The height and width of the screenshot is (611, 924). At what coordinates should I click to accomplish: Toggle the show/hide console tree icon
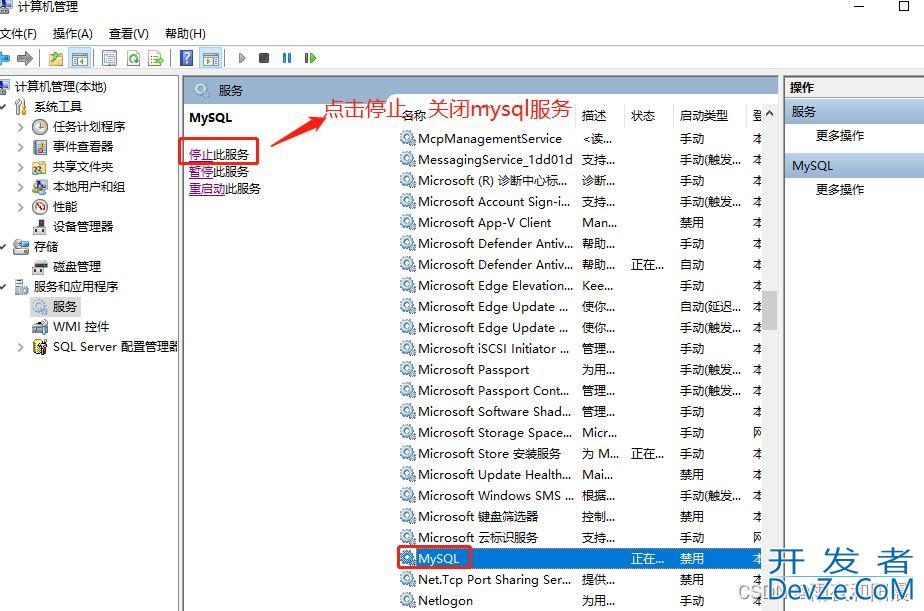(x=80, y=58)
